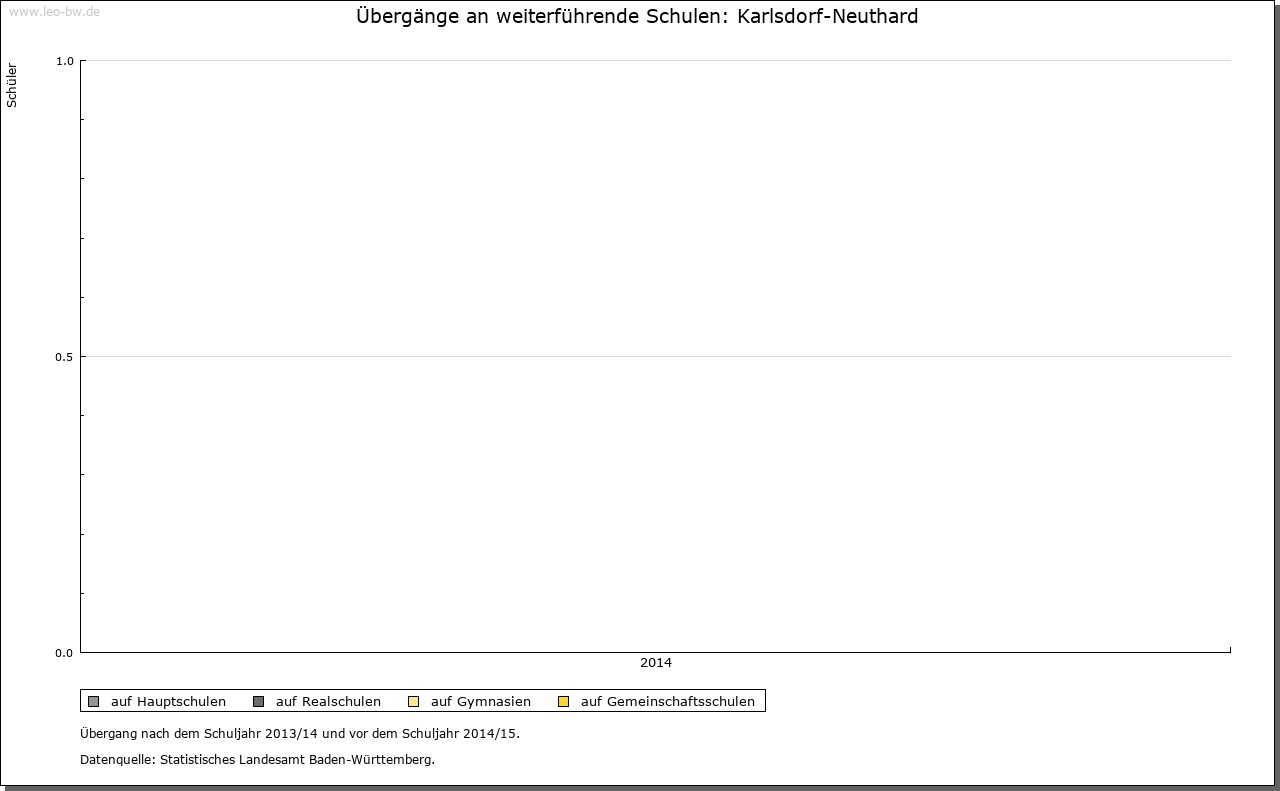1280x791 pixels.
Task: Click the 'Datenquelle: Statistisches Landesamt' source line
Action: point(257,759)
